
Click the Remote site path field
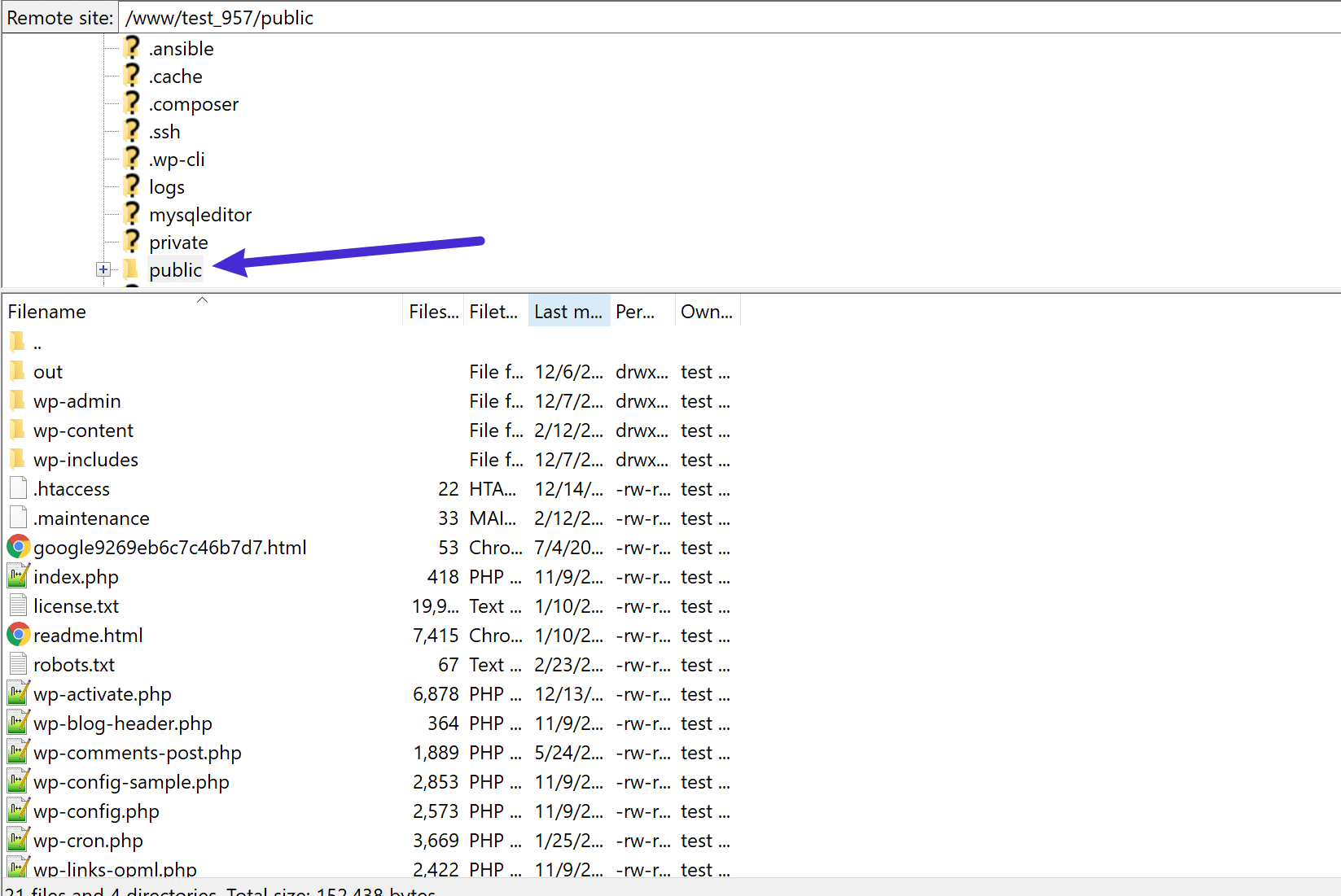click(326, 16)
